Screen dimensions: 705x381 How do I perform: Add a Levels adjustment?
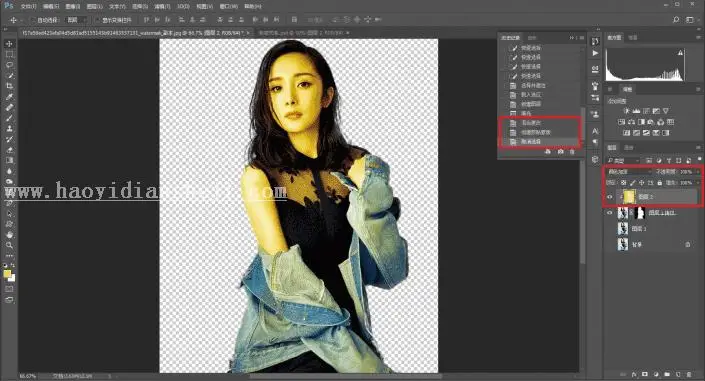pos(636,111)
